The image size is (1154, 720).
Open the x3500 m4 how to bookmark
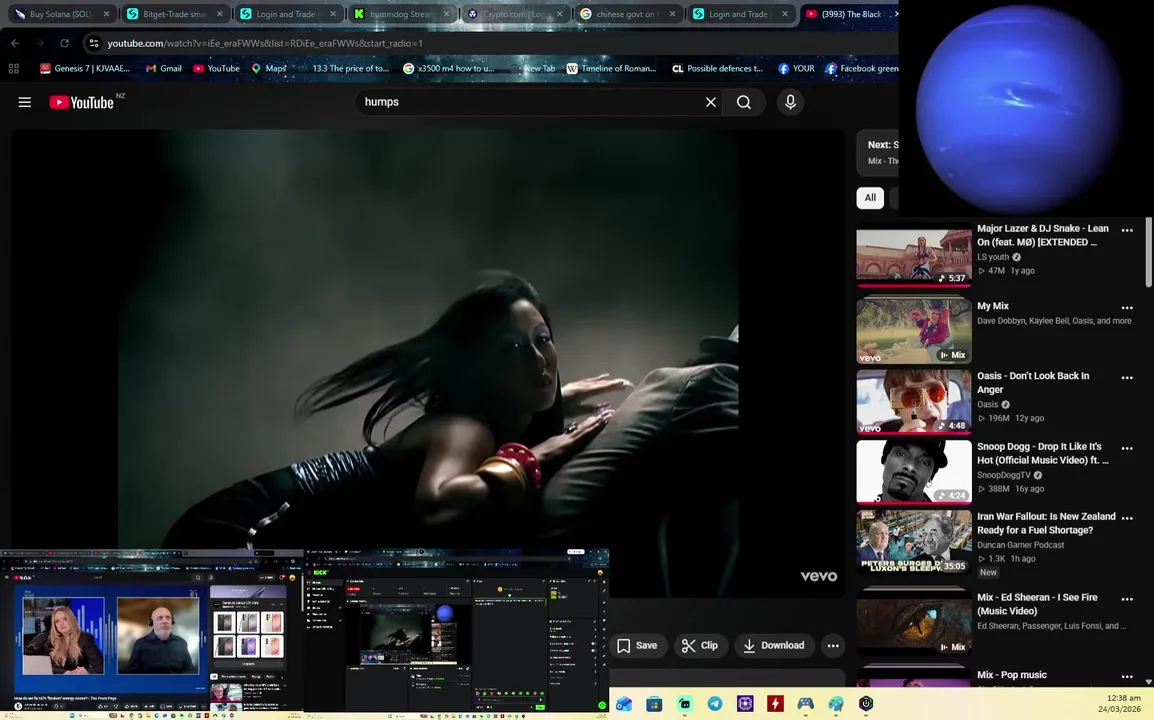point(449,68)
